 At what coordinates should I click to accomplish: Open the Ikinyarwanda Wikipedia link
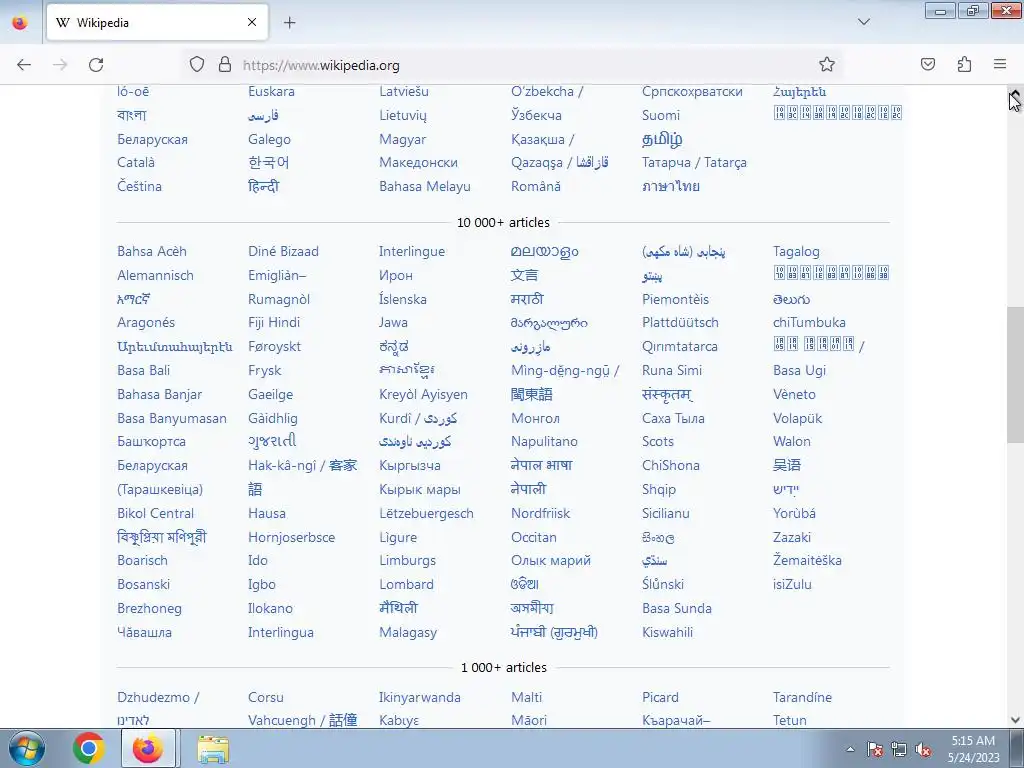coord(419,697)
